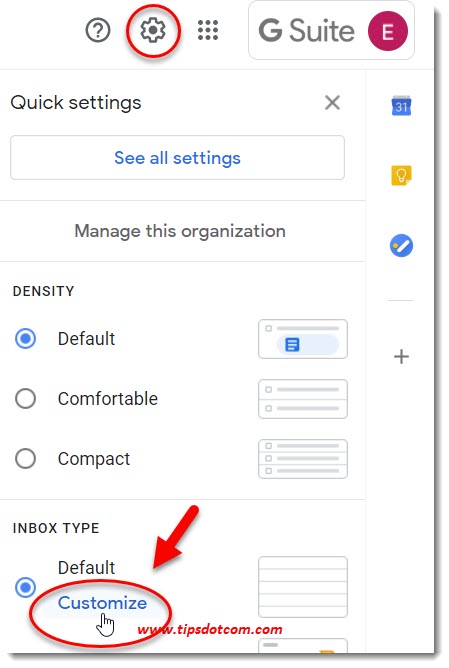Screen dimensions: 449x668
Task: Click the Settings gear icon
Action: point(153,30)
